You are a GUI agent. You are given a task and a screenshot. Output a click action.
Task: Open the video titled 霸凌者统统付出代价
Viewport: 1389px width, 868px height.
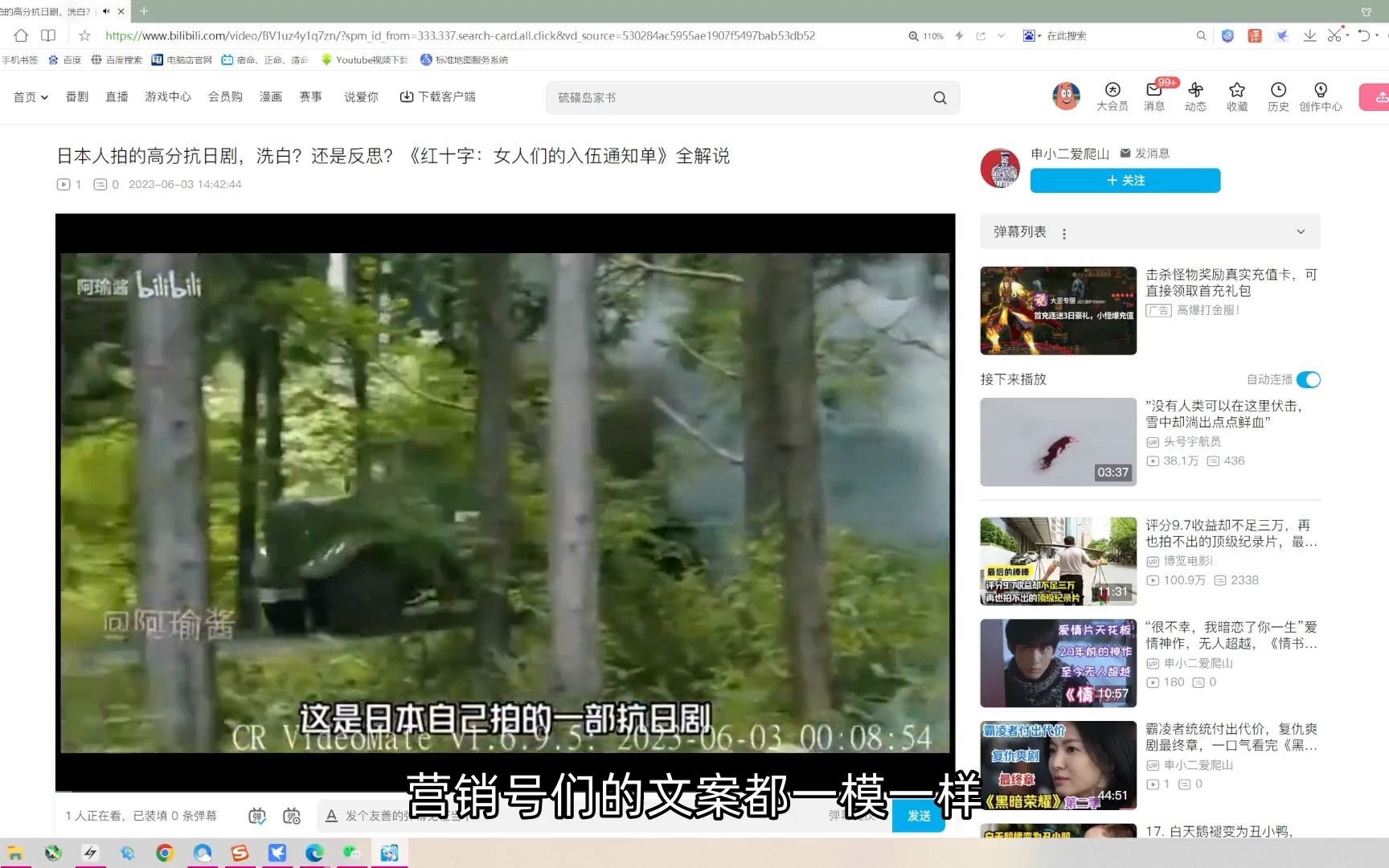[1231, 737]
